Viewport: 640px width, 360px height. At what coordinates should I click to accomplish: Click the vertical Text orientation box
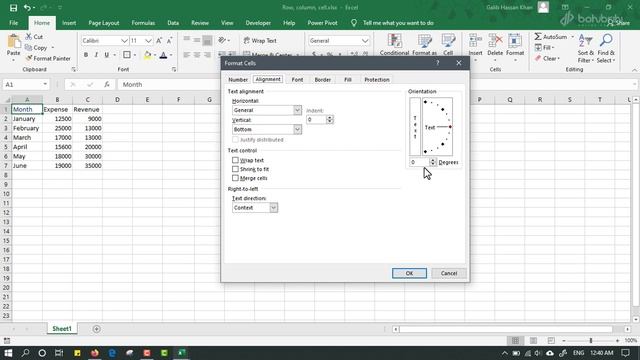coord(415,127)
